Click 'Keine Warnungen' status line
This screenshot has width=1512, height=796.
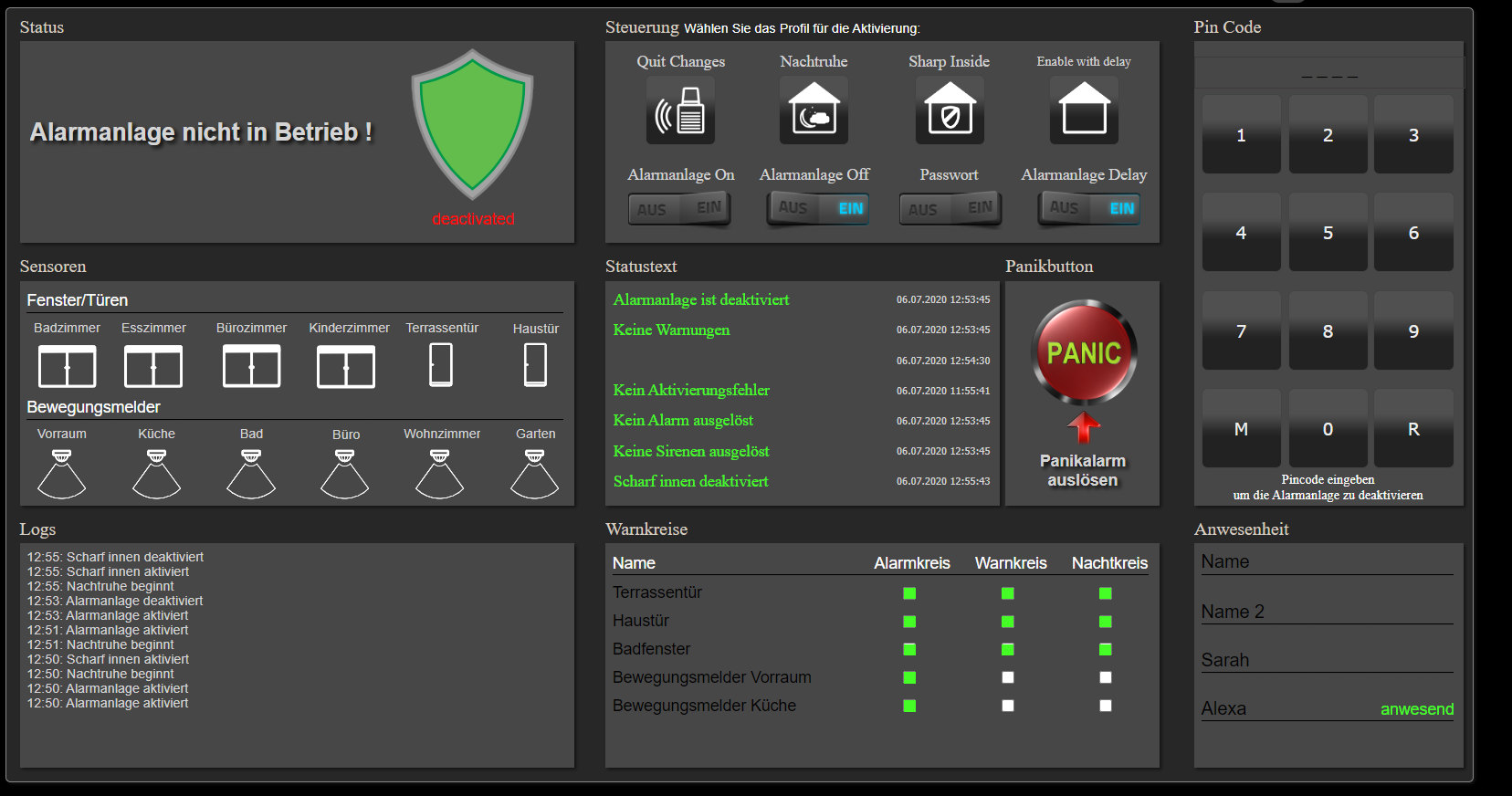click(671, 330)
